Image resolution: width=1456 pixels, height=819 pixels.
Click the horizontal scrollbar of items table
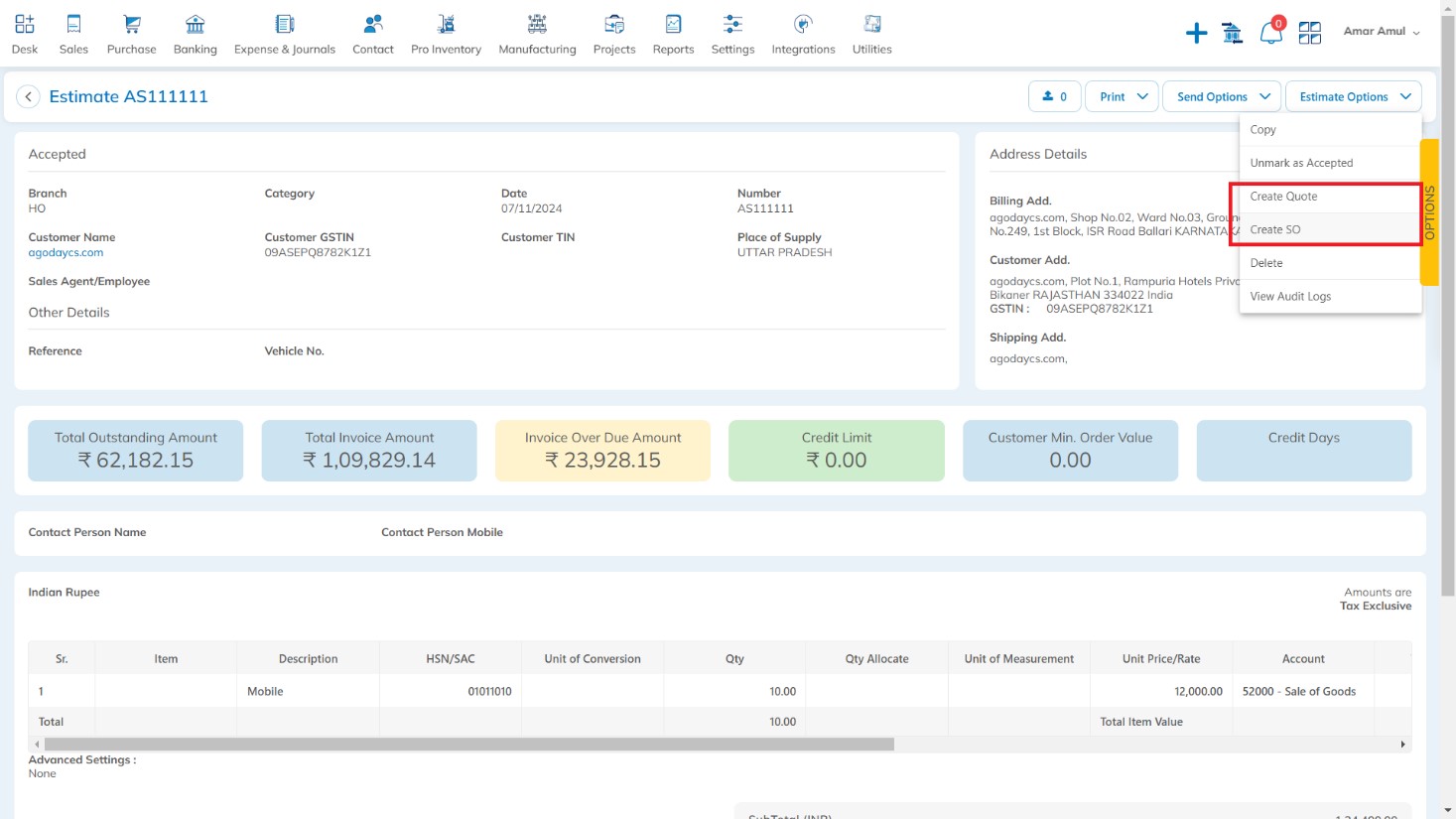click(x=469, y=745)
